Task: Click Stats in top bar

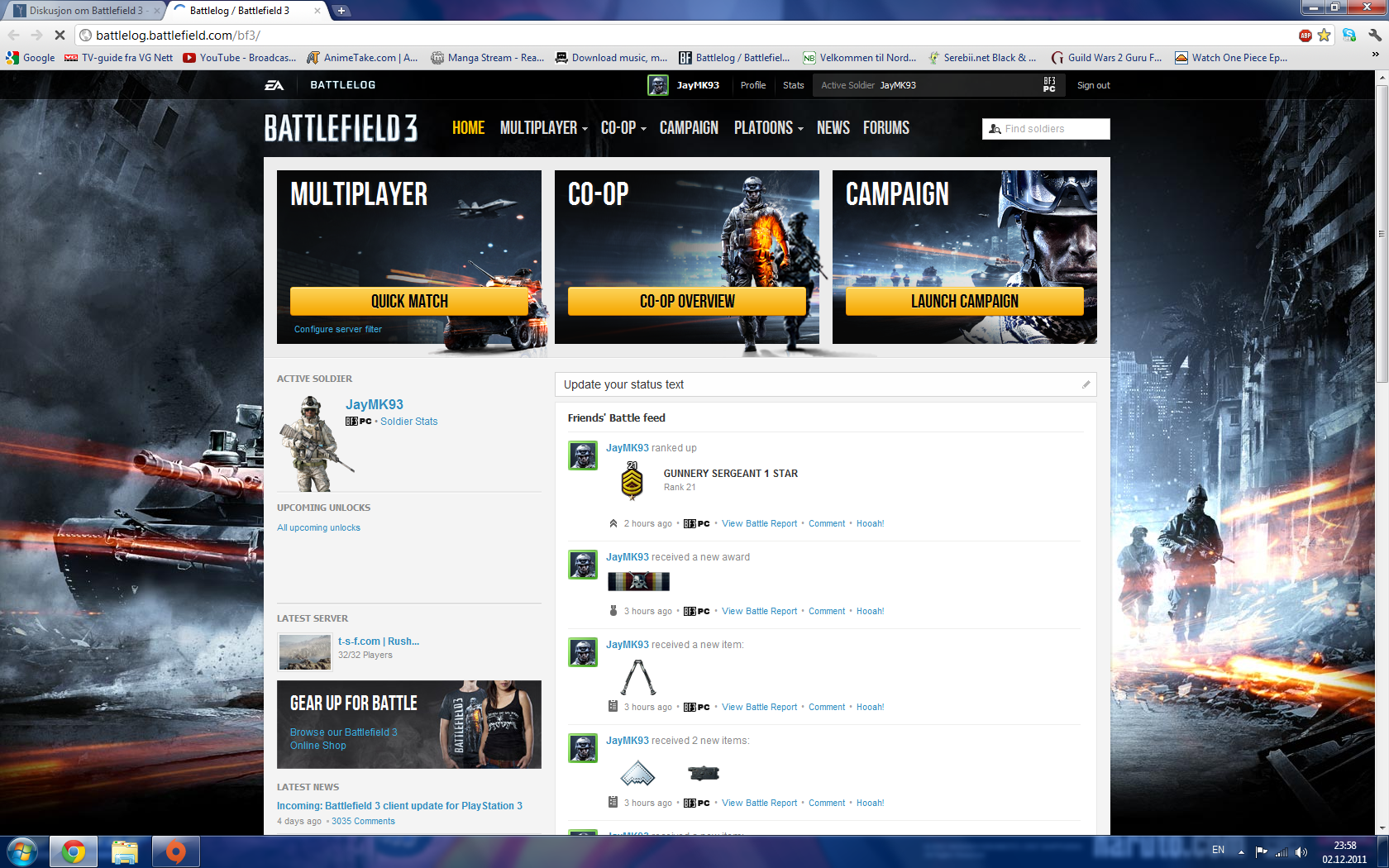Action: pos(793,85)
